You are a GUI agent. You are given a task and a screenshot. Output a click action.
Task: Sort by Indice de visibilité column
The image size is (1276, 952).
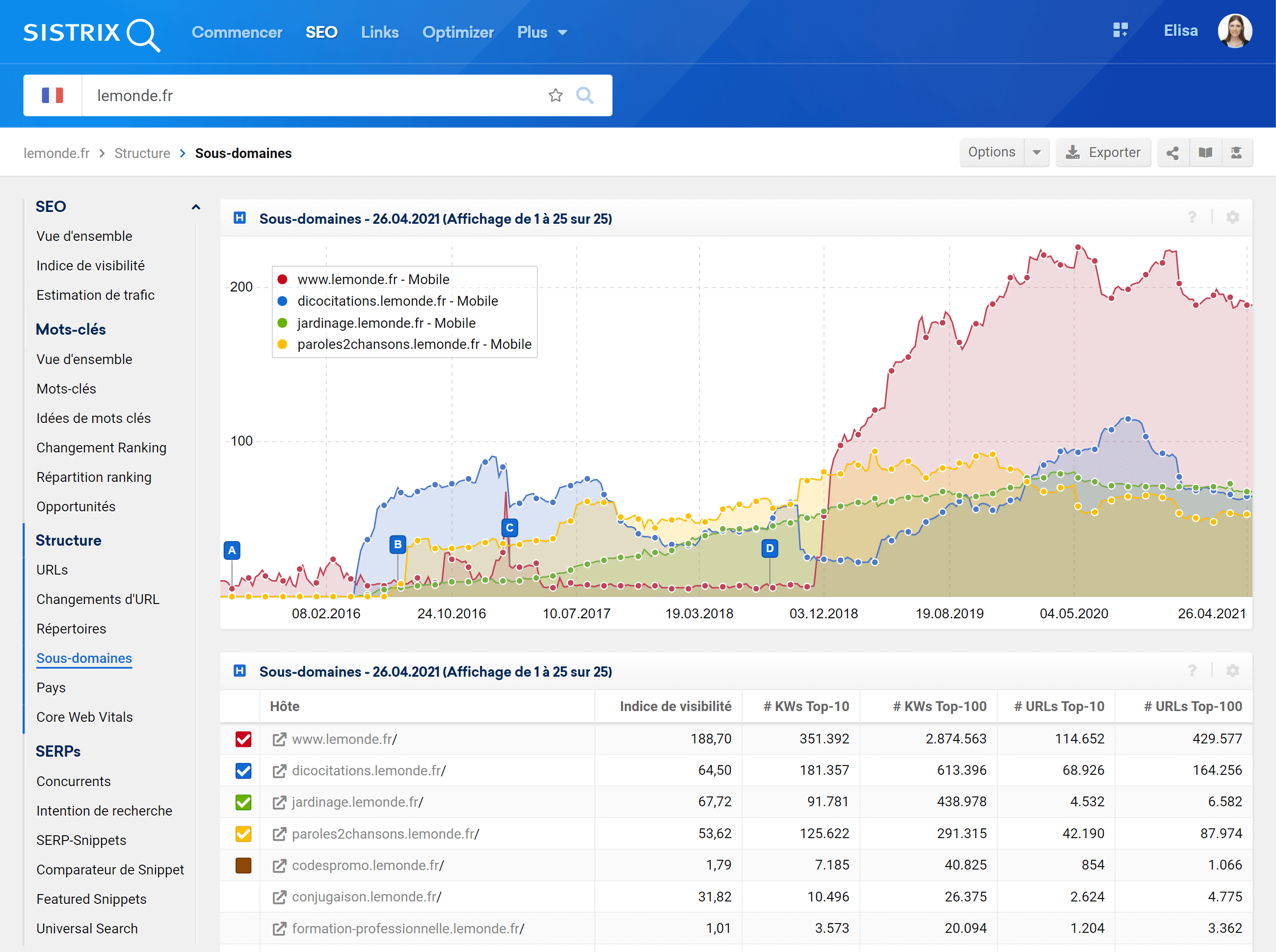pos(675,707)
